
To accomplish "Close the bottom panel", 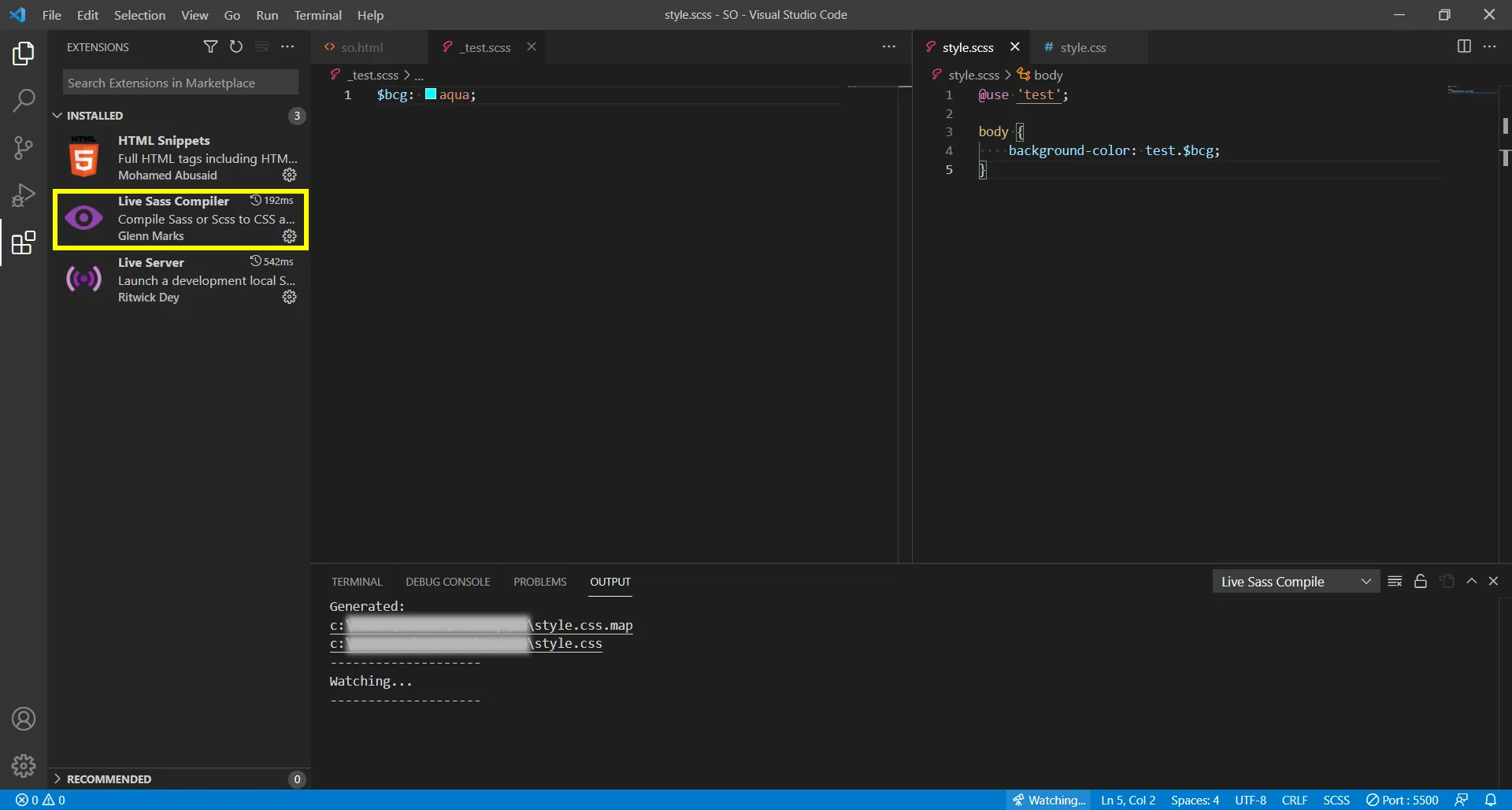I will click(1493, 582).
